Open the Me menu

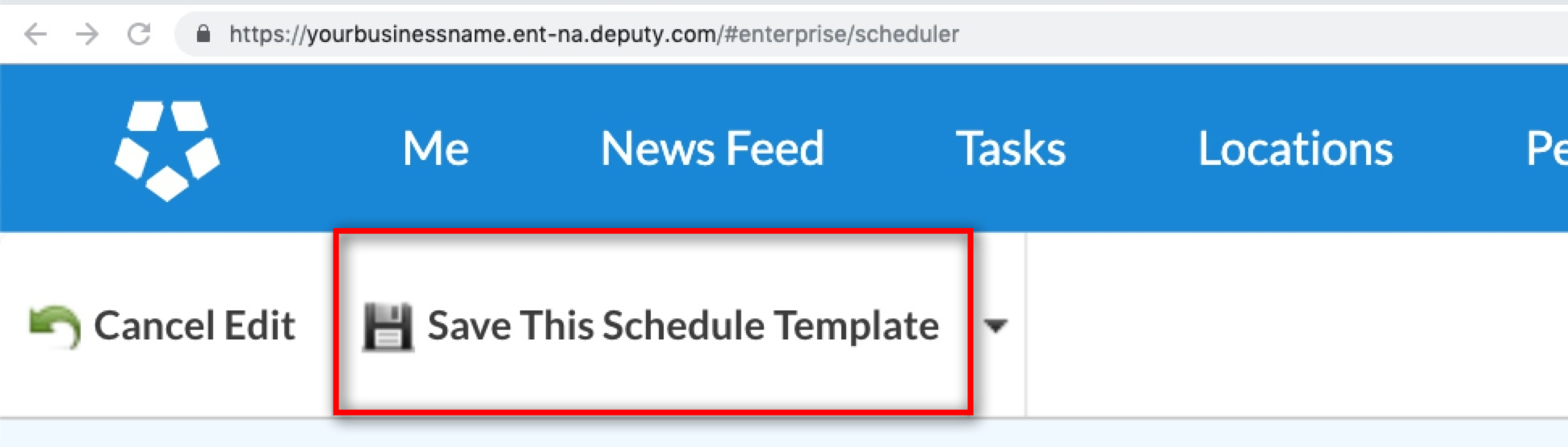click(x=435, y=149)
